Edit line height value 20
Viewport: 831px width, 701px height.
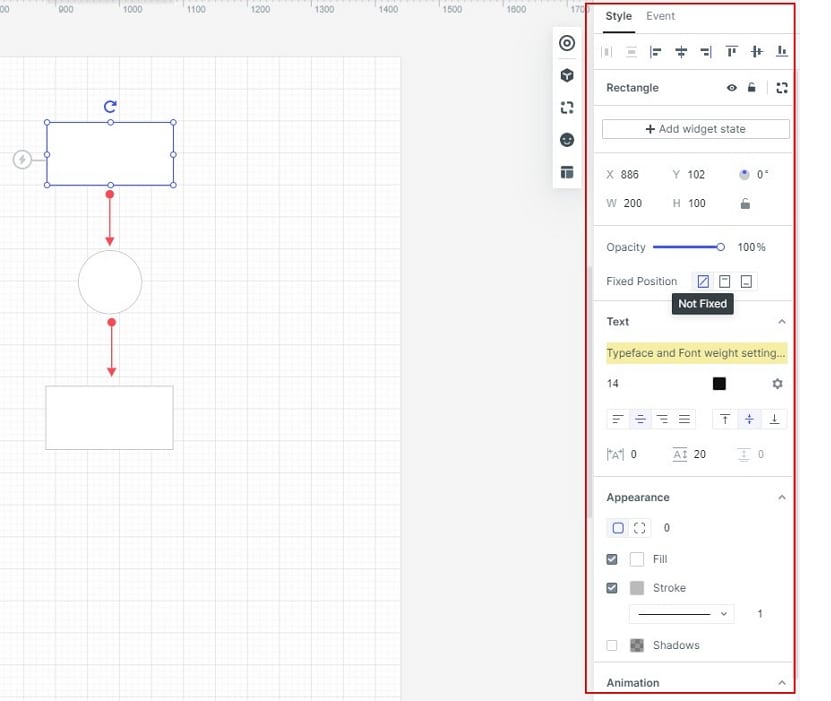pos(700,454)
